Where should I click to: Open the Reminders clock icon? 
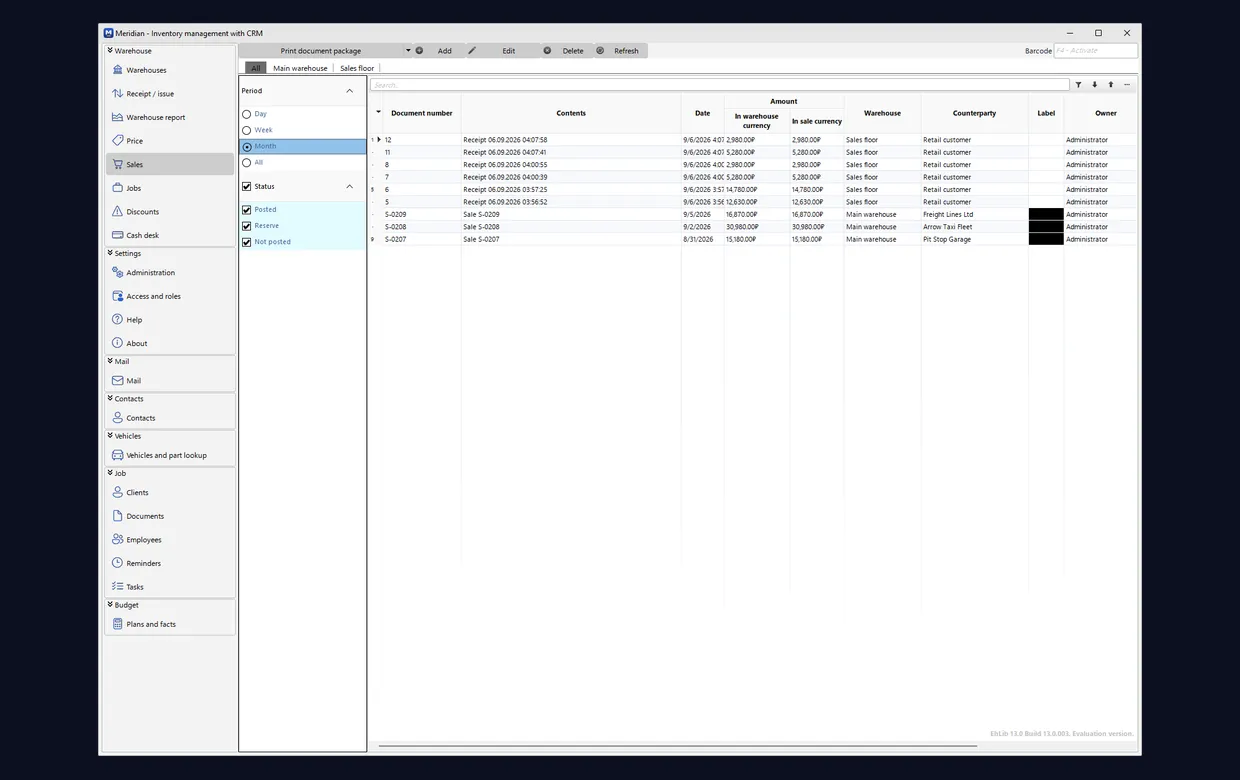(117, 563)
